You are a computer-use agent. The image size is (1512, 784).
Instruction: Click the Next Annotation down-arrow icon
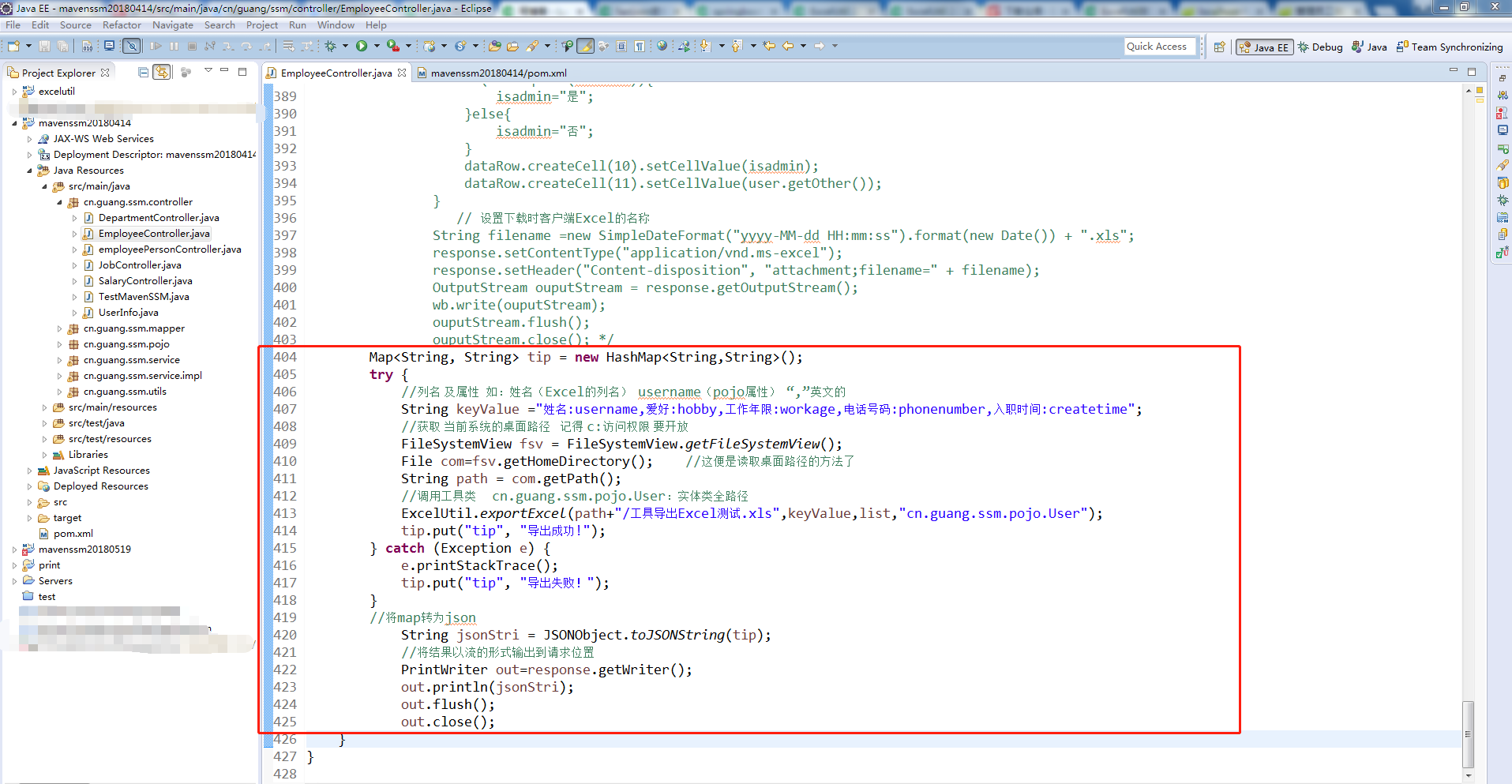(x=705, y=47)
